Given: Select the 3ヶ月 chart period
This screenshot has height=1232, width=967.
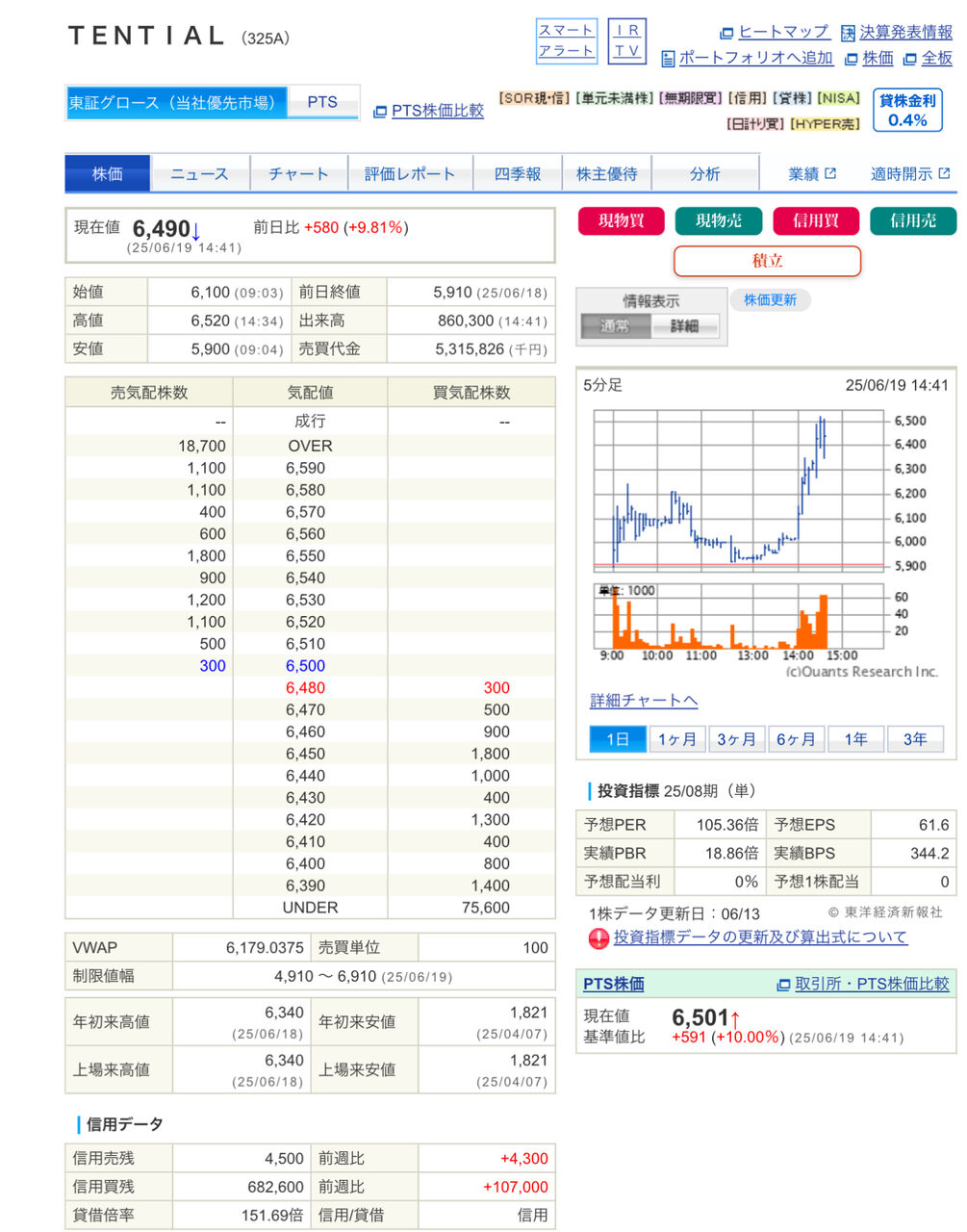Looking at the screenshot, I should tap(736, 739).
